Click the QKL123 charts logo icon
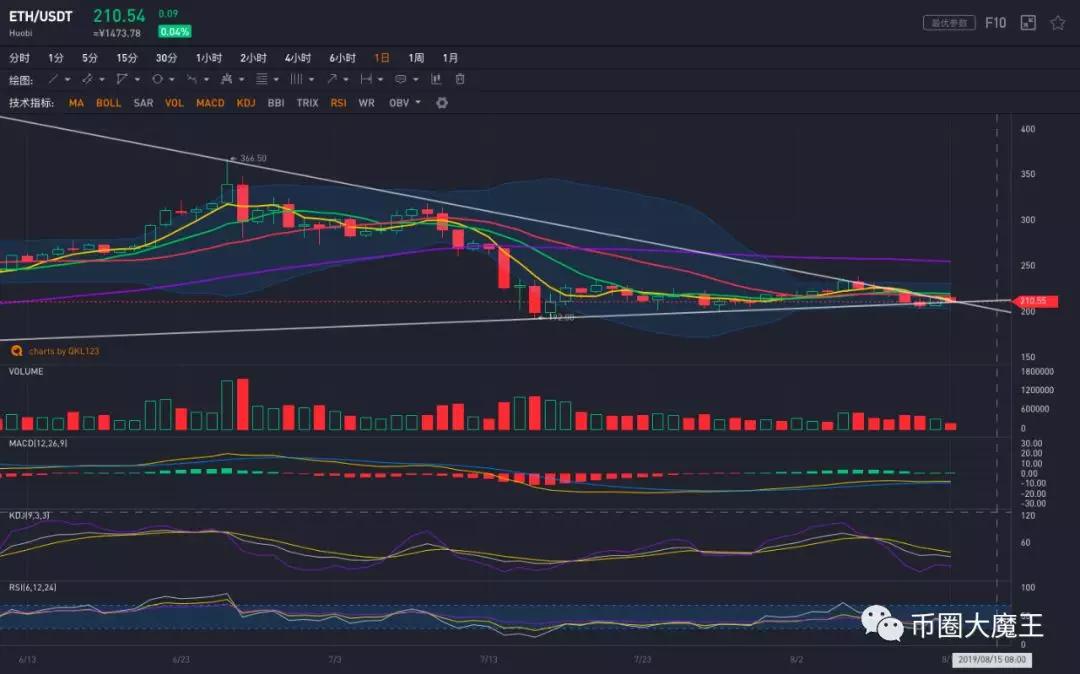1080x674 pixels. (17, 351)
